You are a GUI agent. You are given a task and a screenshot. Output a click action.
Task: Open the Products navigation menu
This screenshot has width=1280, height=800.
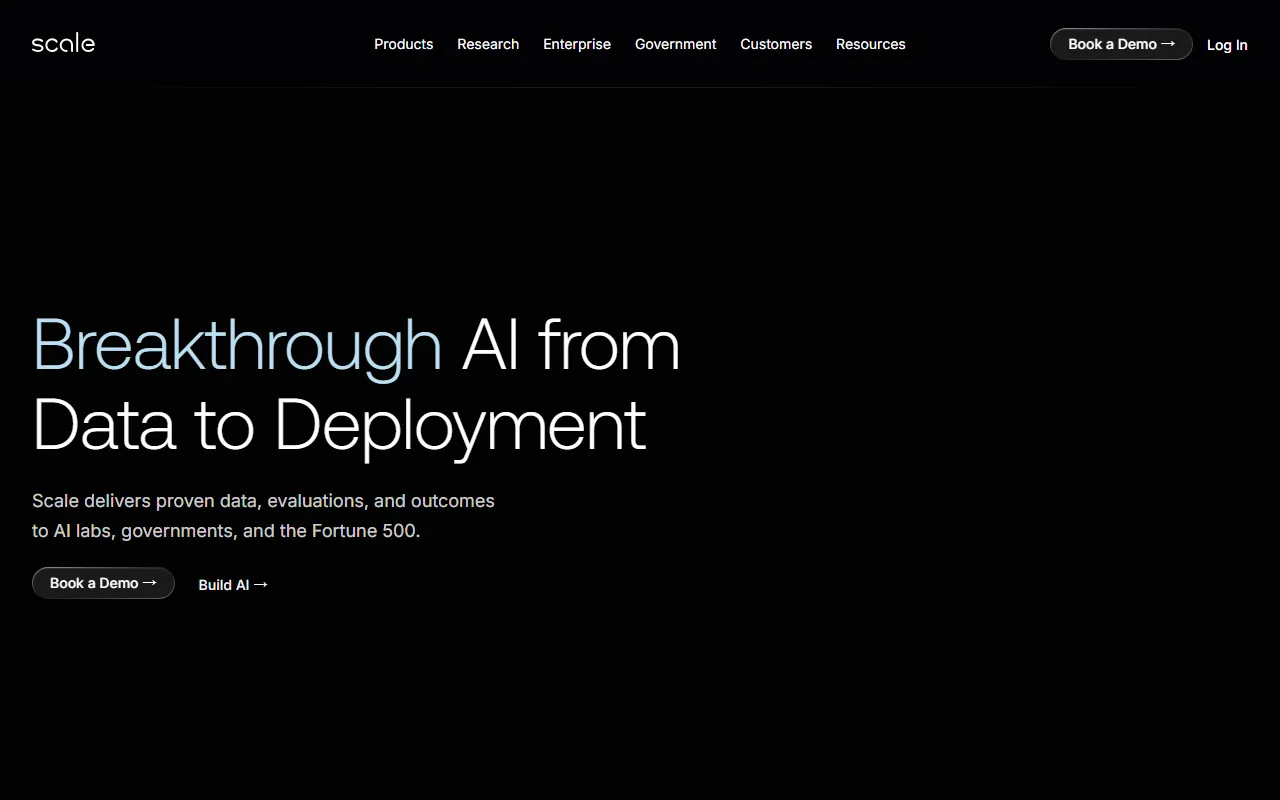(x=403, y=44)
